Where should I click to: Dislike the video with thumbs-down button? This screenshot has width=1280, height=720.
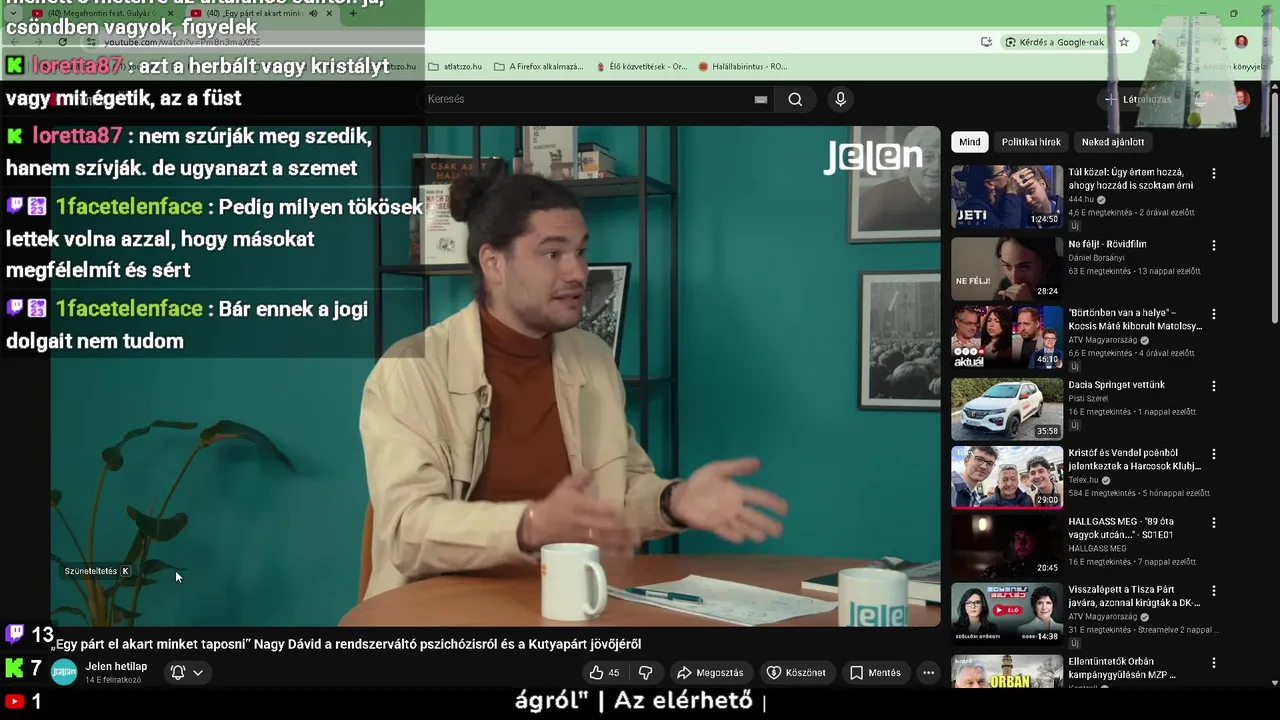point(646,673)
